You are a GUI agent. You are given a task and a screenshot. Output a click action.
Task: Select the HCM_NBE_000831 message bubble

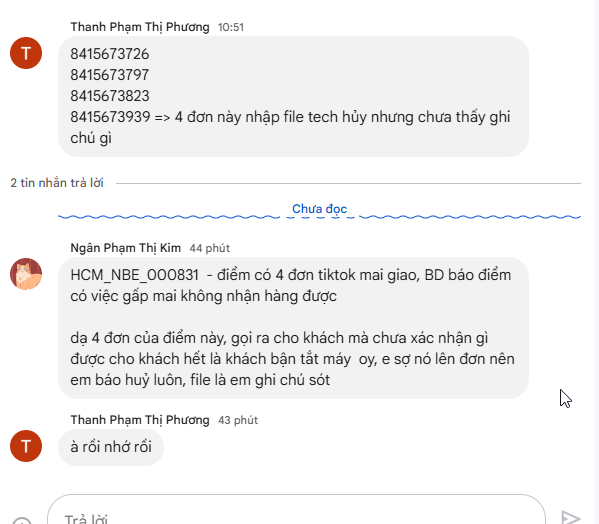click(x=293, y=328)
